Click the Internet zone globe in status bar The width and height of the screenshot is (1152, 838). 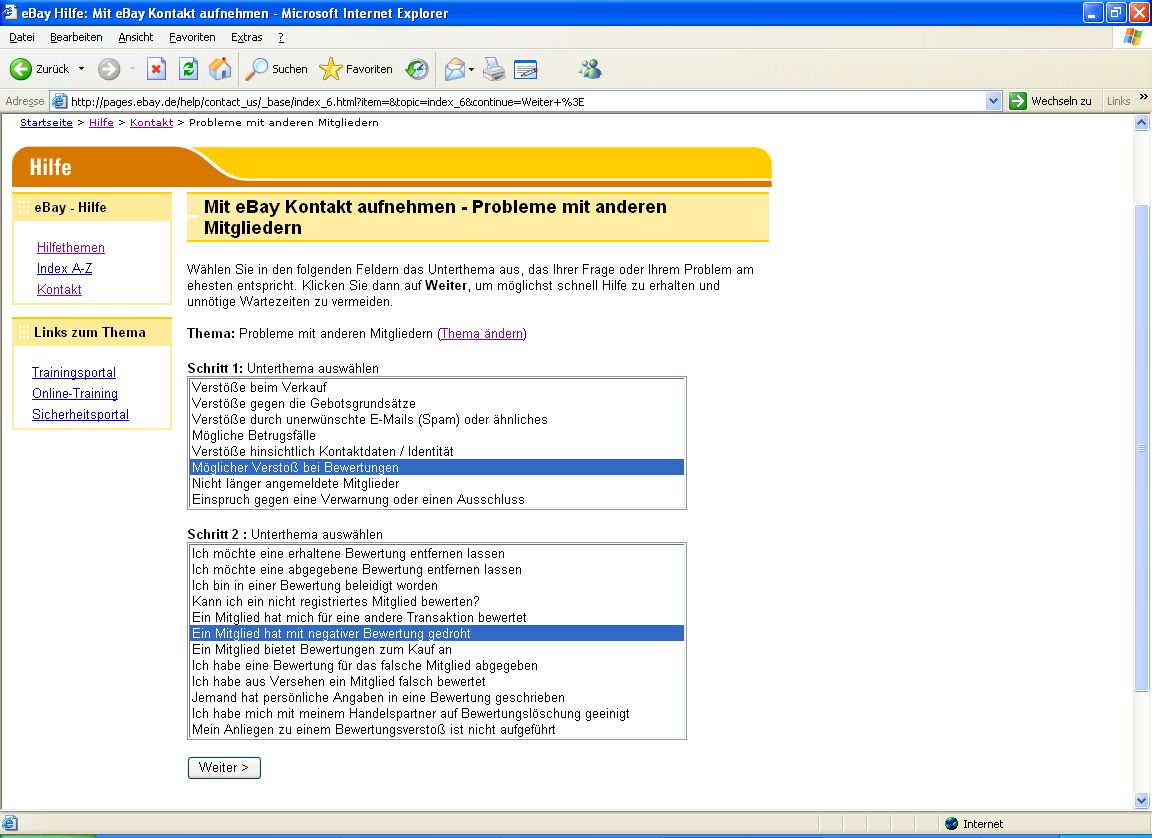[951, 823]
